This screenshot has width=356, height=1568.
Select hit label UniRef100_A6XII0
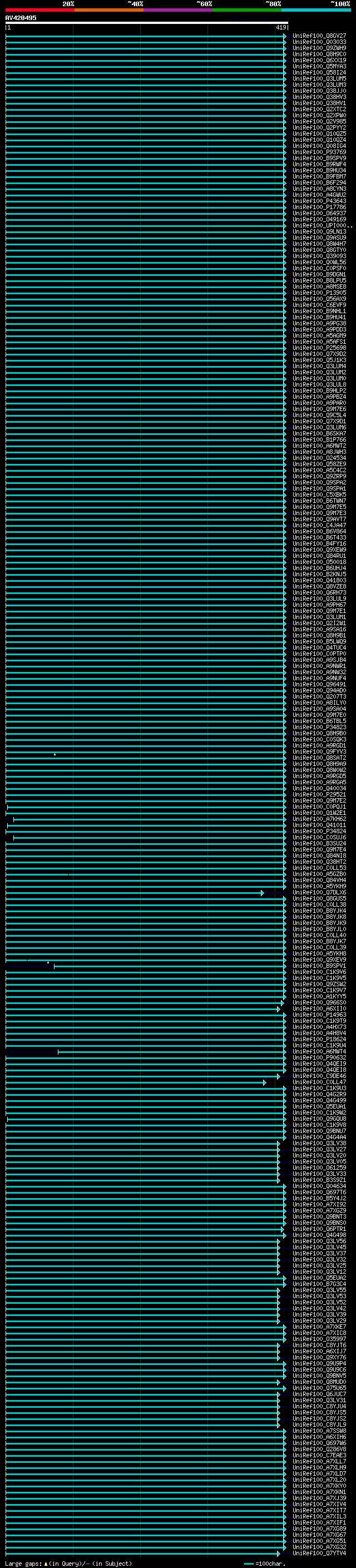[x=319, y=1008]
